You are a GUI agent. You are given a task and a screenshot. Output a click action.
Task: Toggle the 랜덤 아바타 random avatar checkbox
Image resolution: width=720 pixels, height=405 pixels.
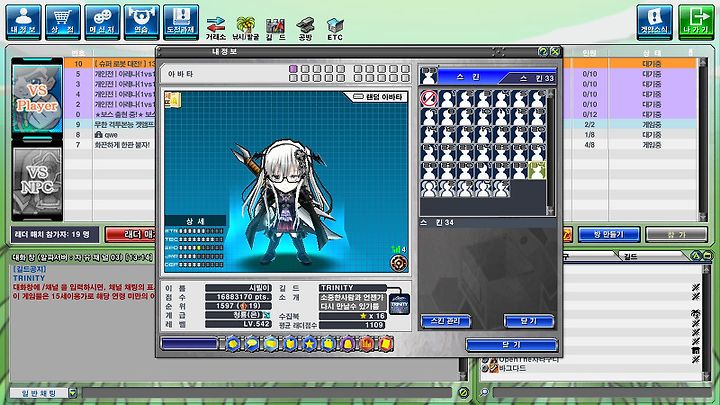[358, 97]
